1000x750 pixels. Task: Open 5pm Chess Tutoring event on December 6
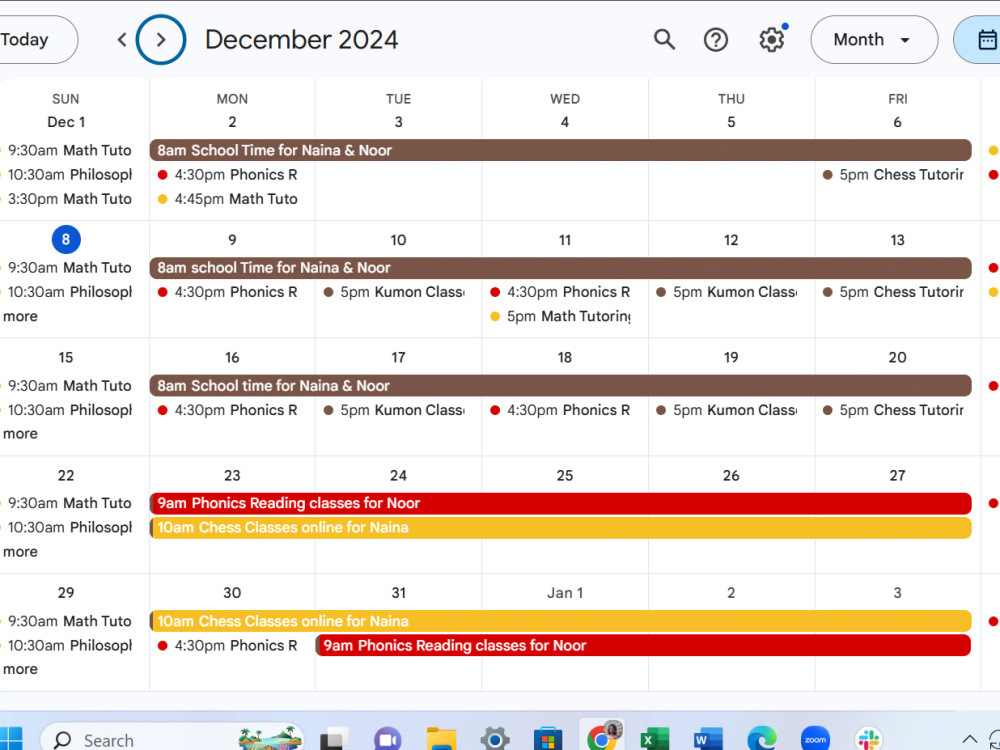[x=894, y=175]
